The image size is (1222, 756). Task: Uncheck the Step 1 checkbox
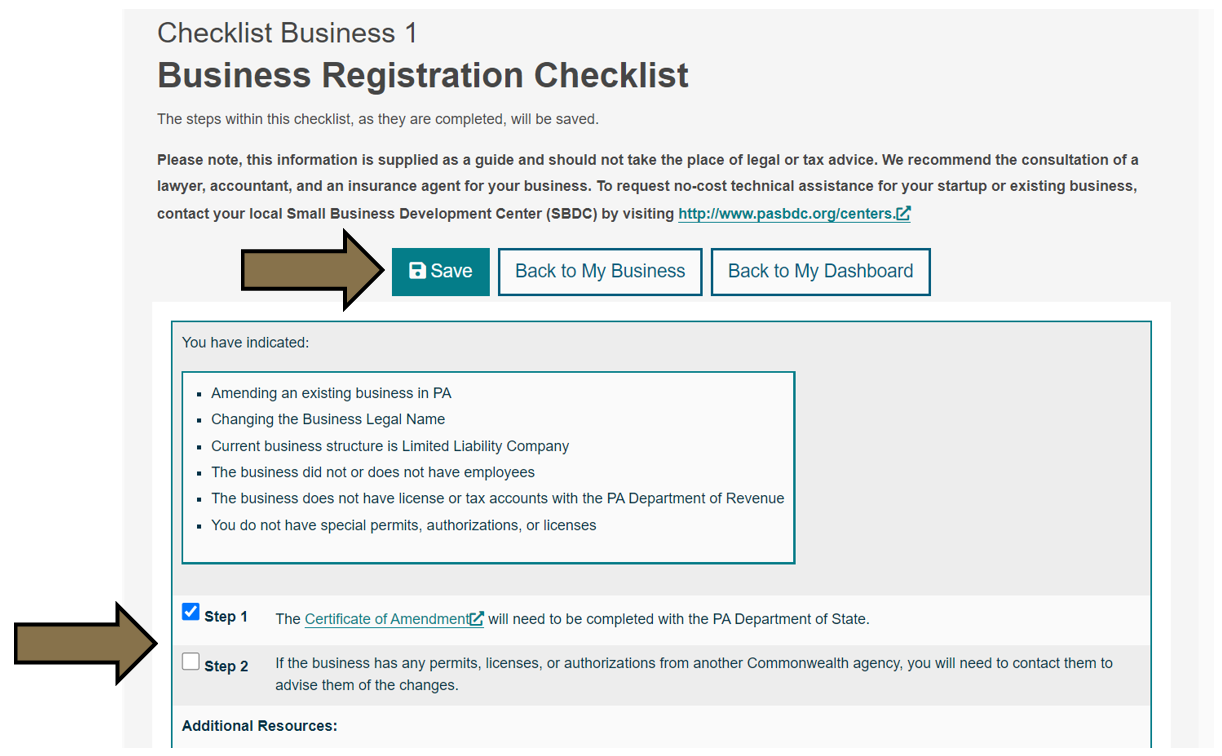tap(190, 611)
